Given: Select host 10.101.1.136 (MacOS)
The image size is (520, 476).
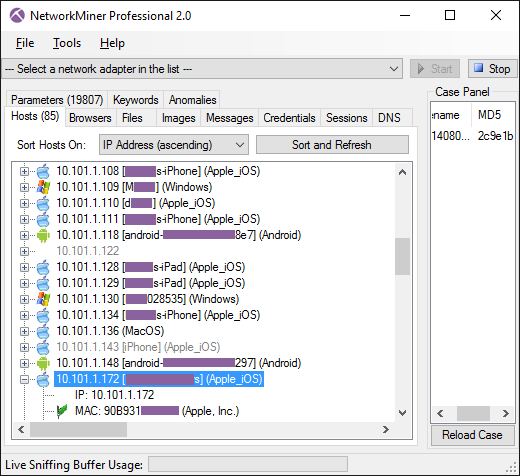Looking at the screenshot, I should click(110, 331).
